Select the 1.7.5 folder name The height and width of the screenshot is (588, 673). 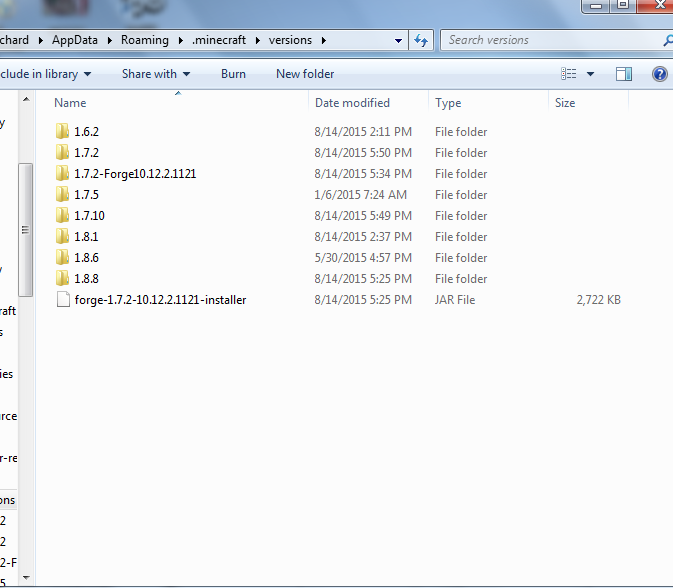click(86, 195)
